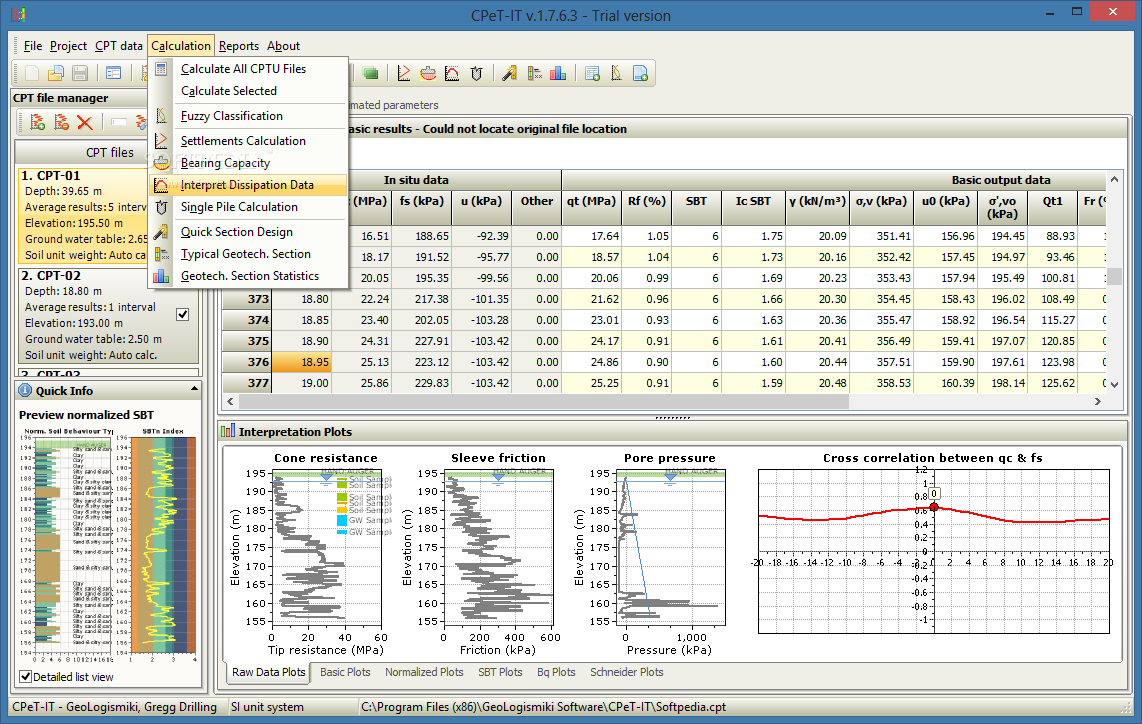The image size is (1142, 724).
Task: Click the splitter handle above Interpretation Plots
Action: point(673,417)
